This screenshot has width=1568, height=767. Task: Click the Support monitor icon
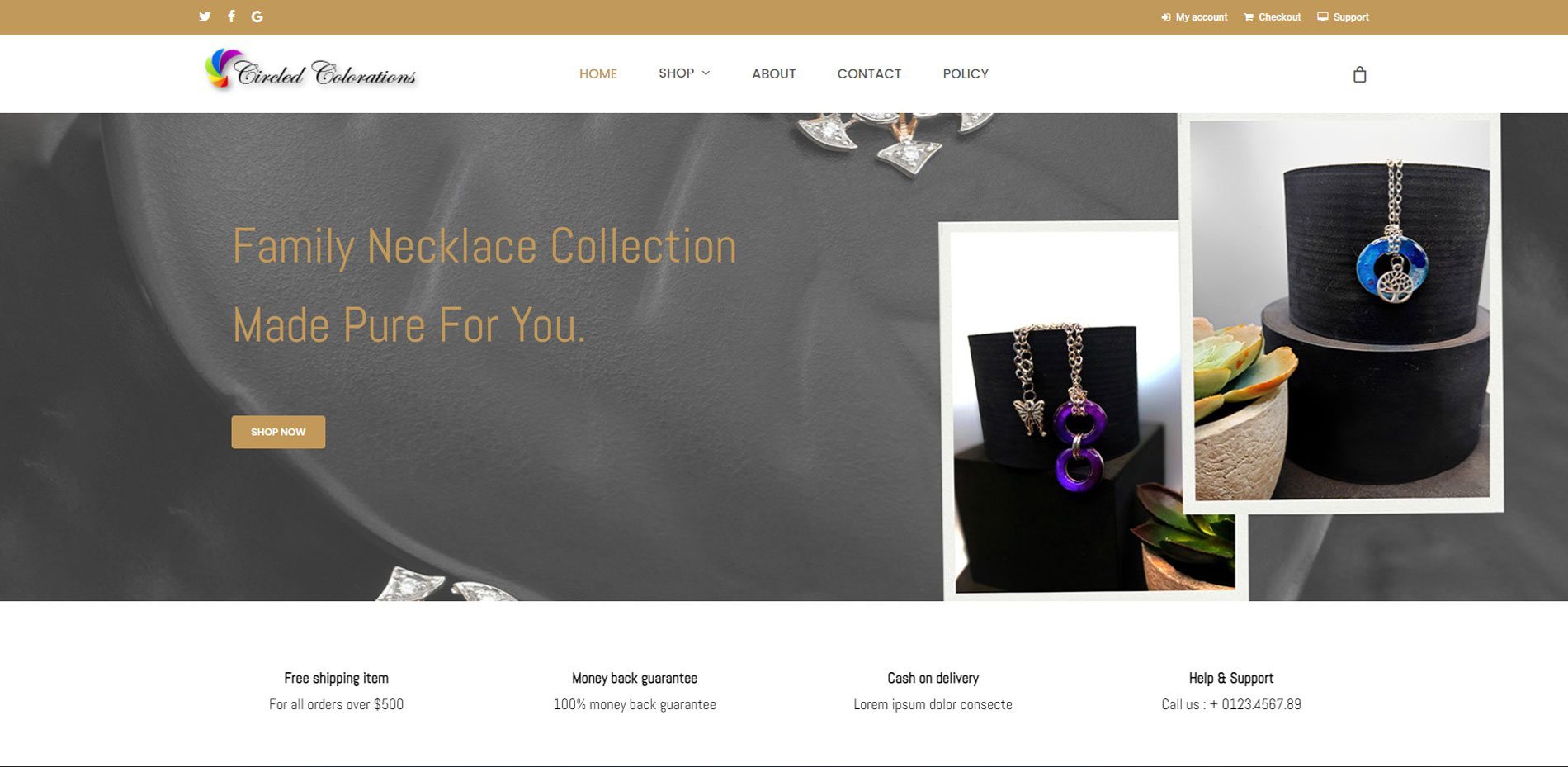click(x=1323, y=17)
